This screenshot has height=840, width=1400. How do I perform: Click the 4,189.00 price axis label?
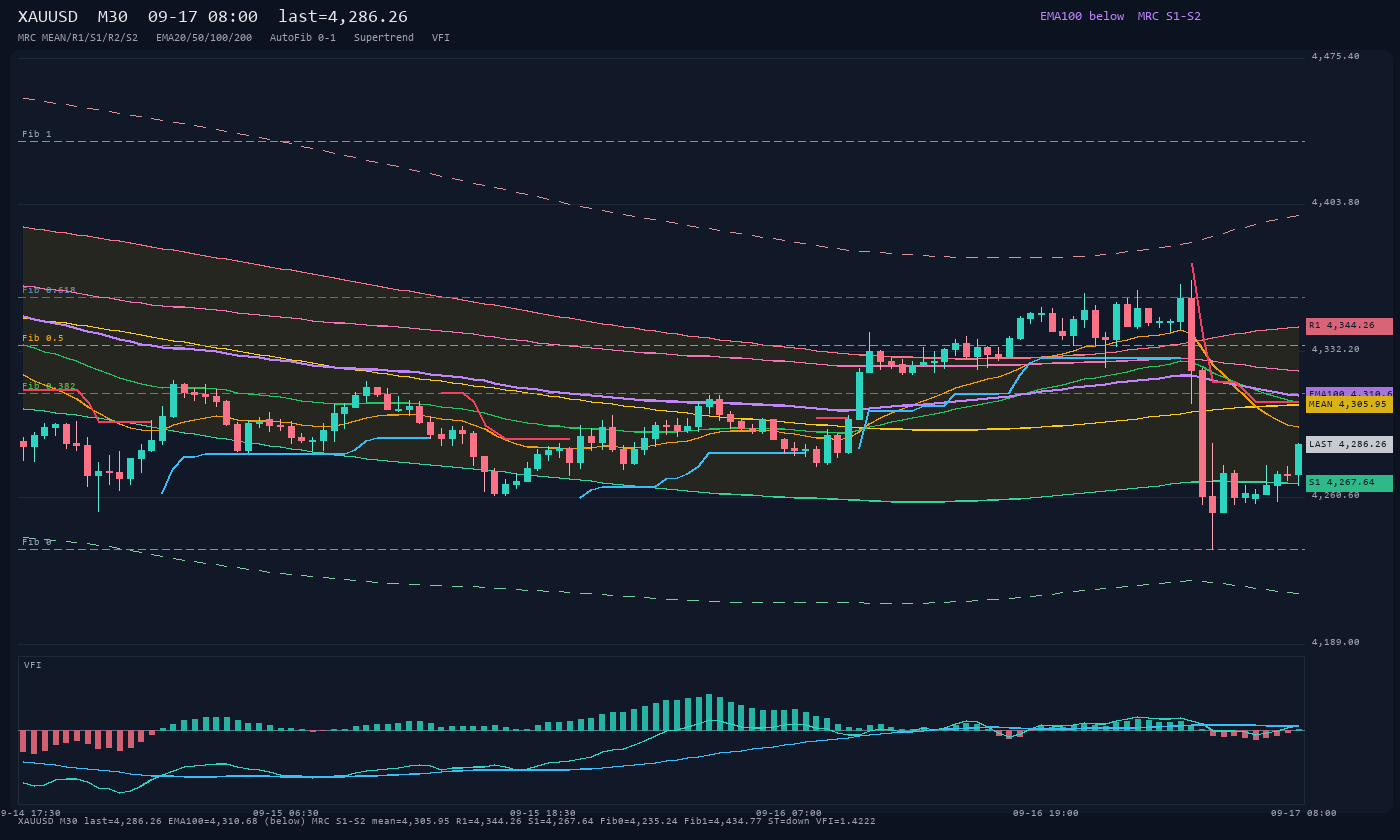tap(1336, 642)
